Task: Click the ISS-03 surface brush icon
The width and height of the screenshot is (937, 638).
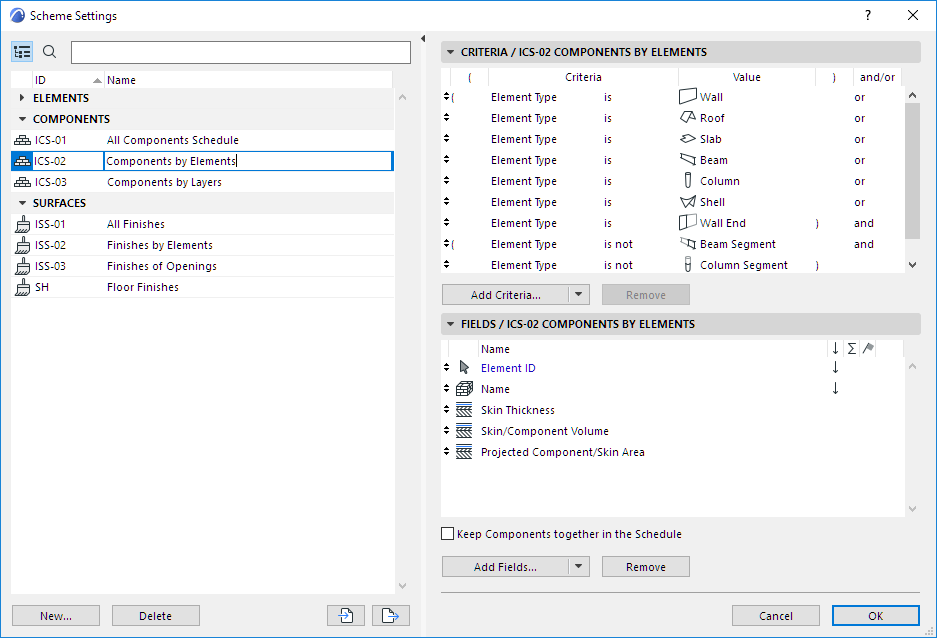Action: 22,266
